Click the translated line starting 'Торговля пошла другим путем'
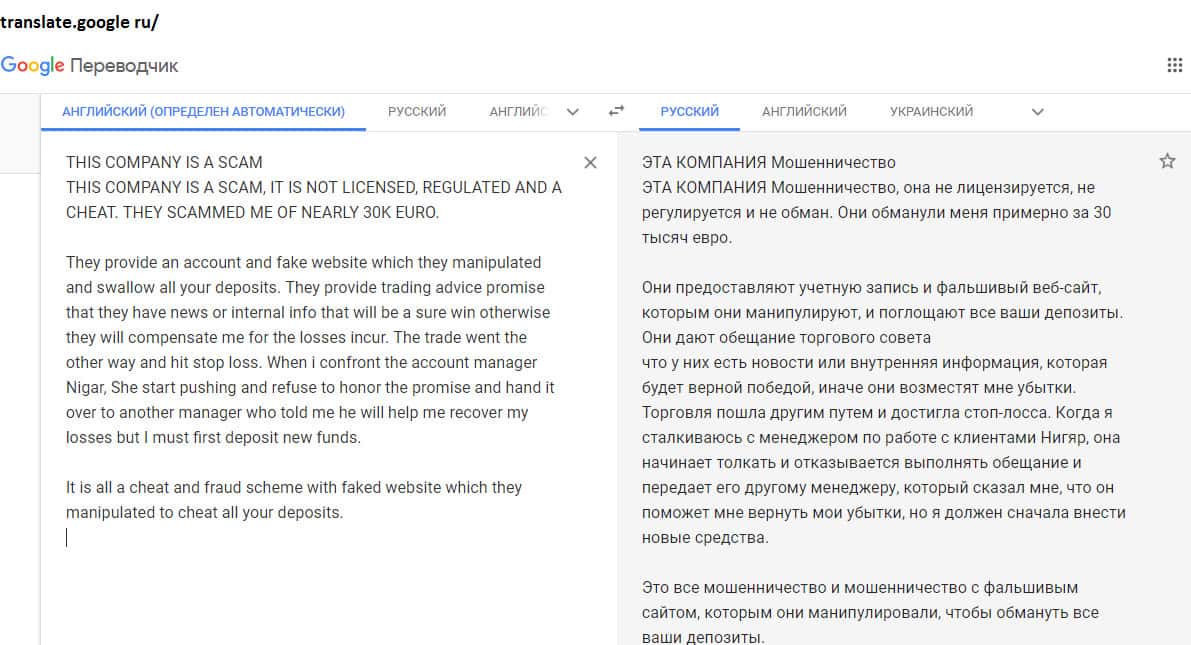1191x645 pixels. (x=877, y=413)
